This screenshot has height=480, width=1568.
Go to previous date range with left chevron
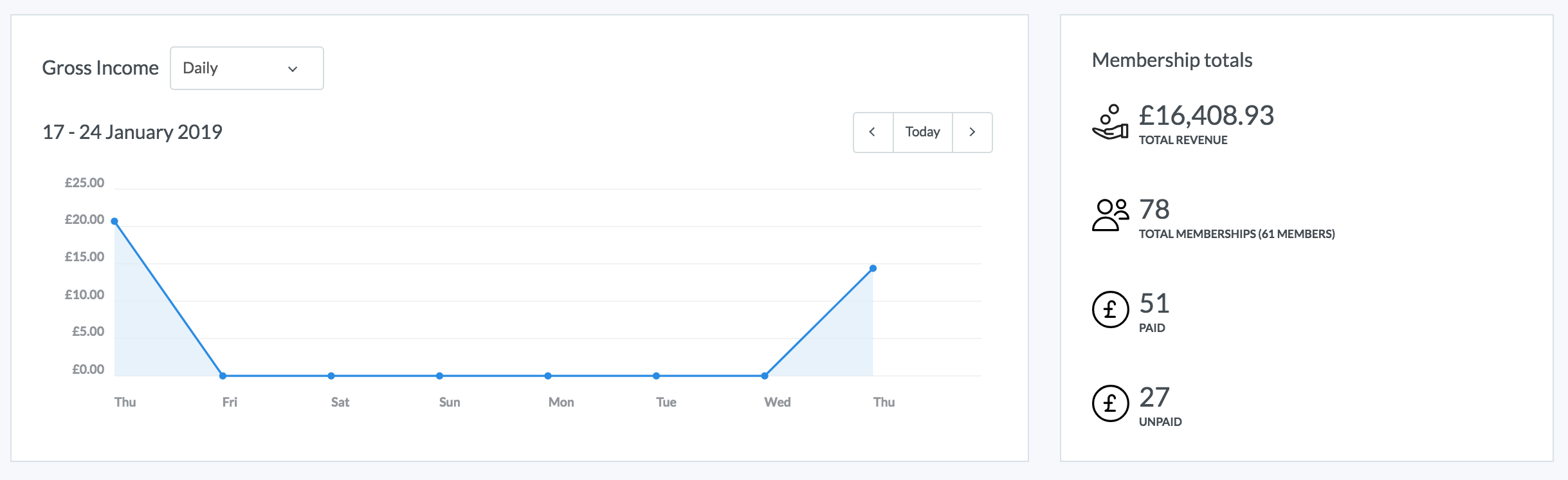tap(873, 133)
